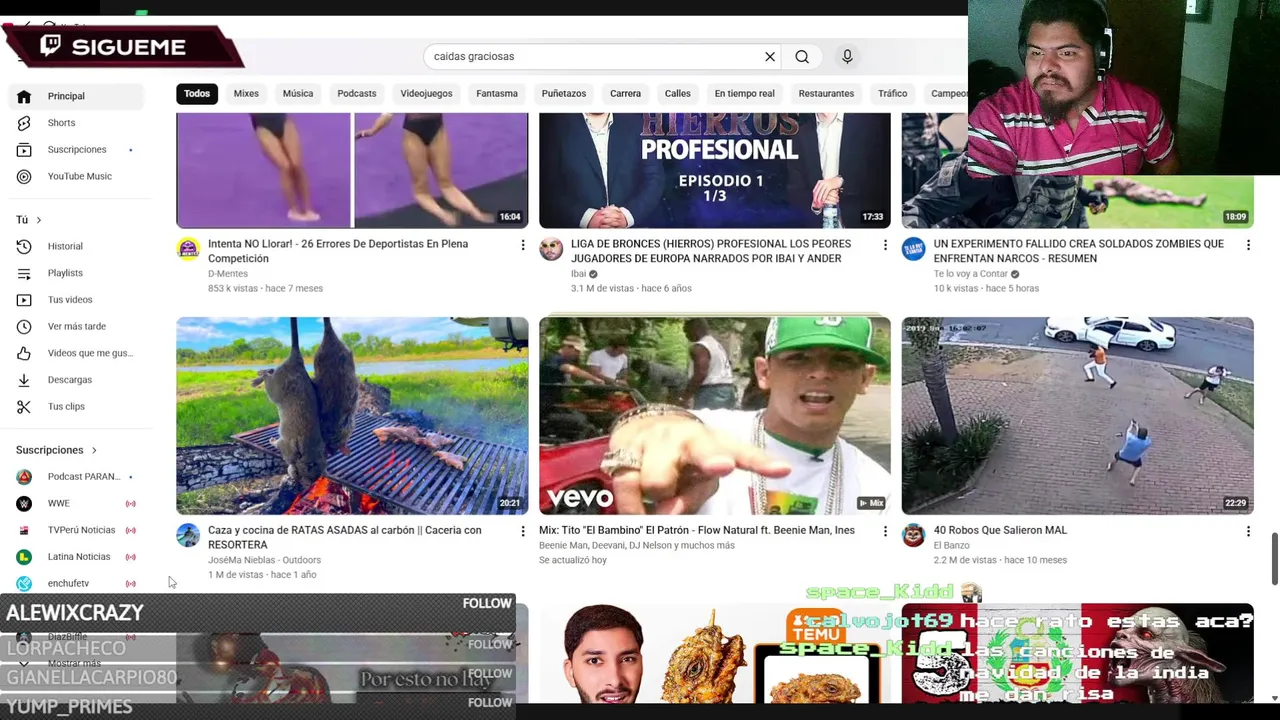Image resolution: width=1280 pixels, height=720 pixels.
Task: Select the Mixes filter chip
Action: (246, 94)
